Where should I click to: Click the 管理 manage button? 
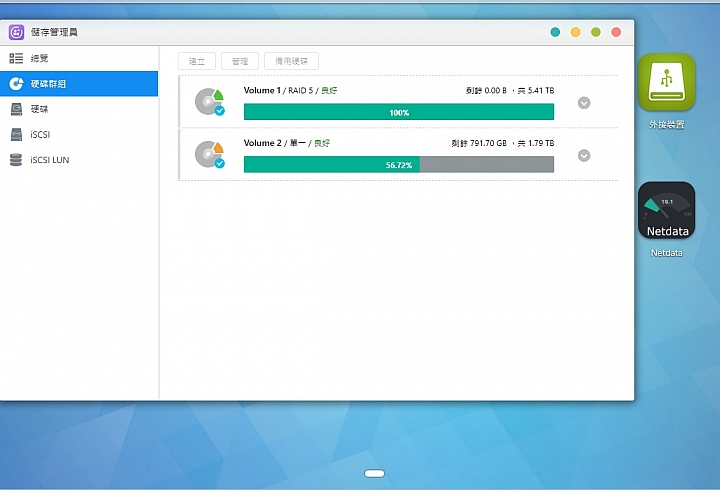pyautogui.click(x=240, y=61)
